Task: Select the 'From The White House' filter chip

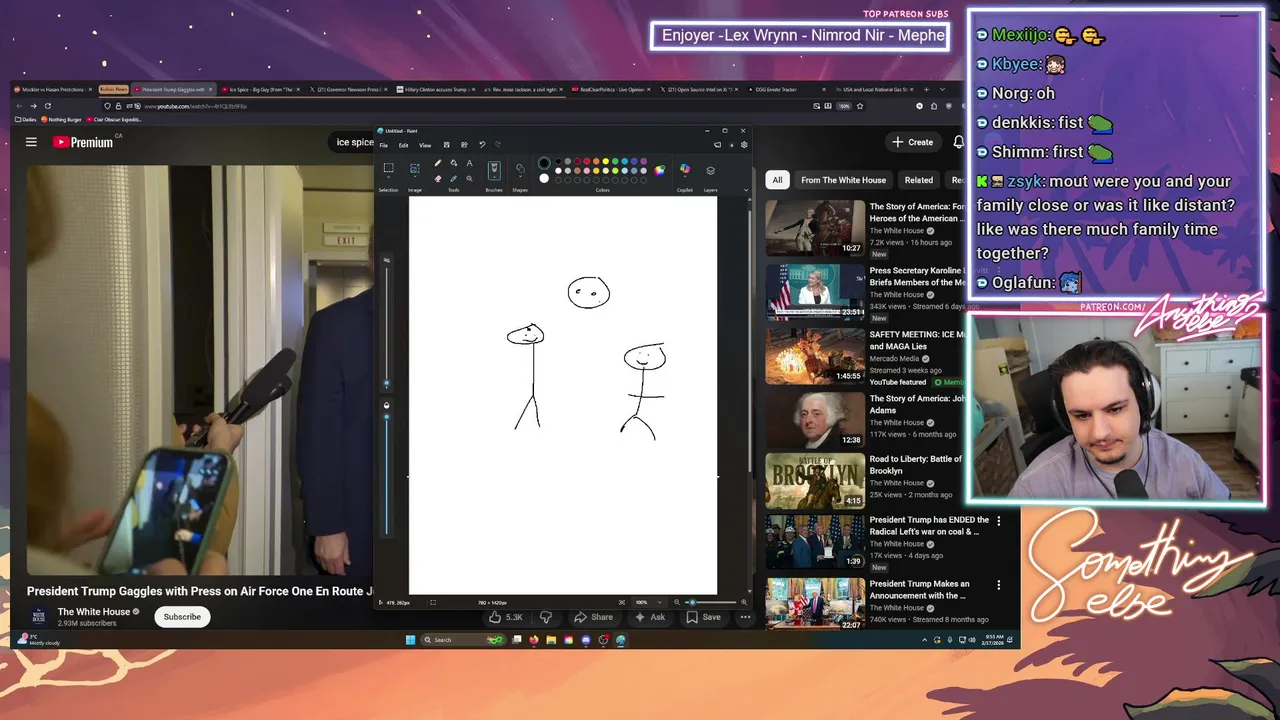Action: (843, 180)
